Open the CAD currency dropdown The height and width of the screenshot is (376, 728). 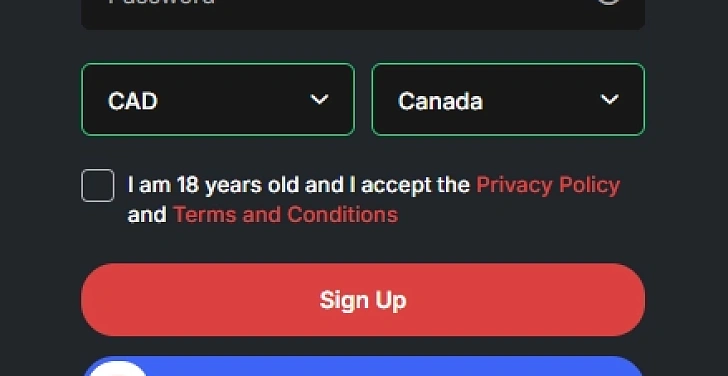218,99
